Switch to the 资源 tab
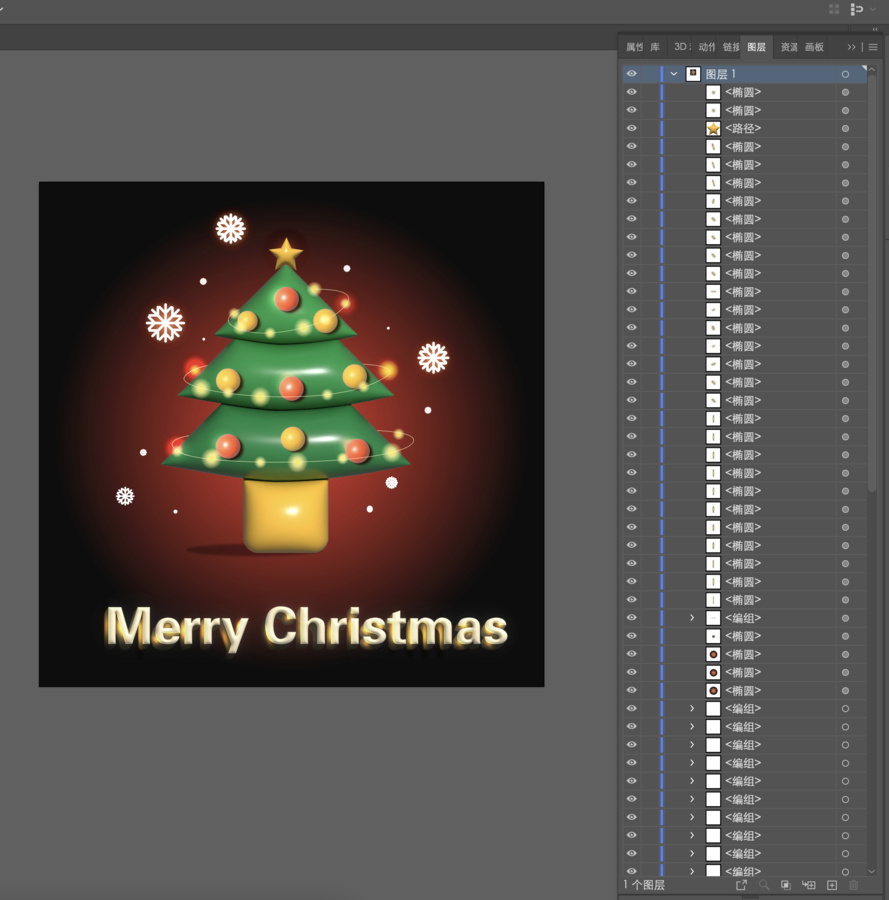Image resolution: width=889 pixels, height=900 pixels. coord(789,47)
